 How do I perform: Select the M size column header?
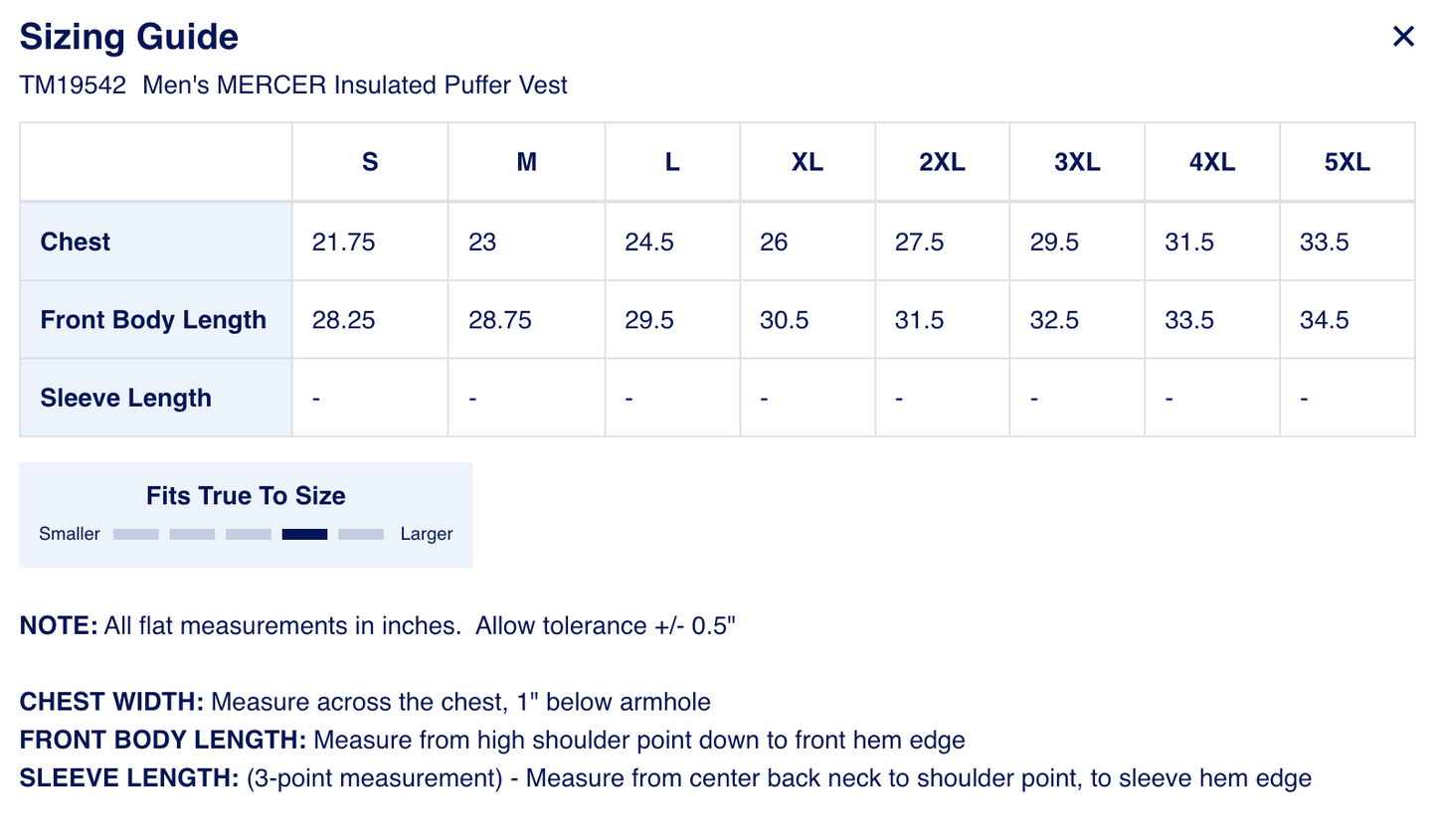coord(527,162)
